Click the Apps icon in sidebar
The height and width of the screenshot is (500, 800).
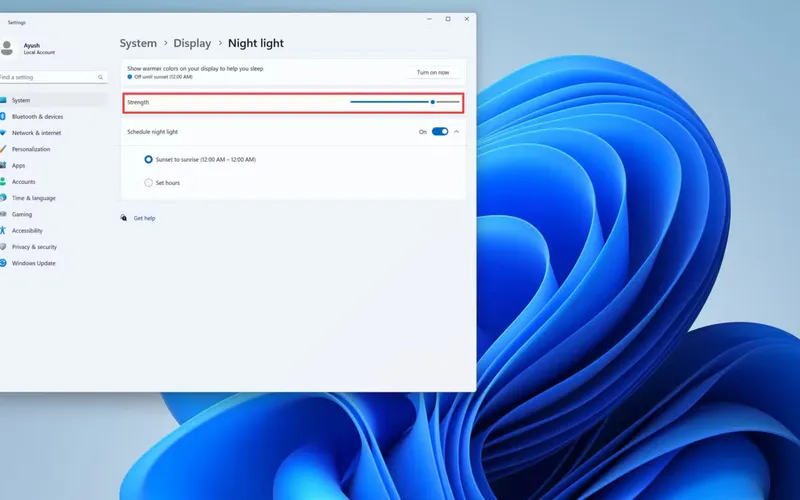click(x=4, y=165)
